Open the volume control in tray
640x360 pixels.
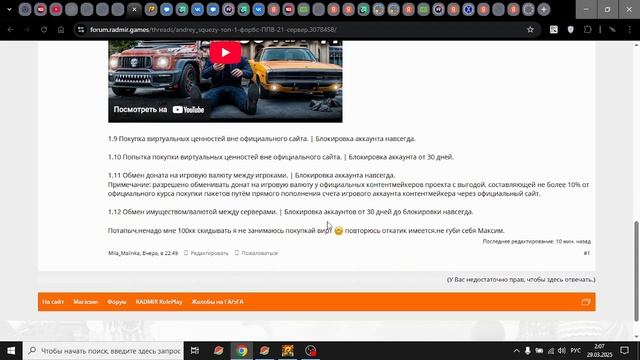click(562, 351)
